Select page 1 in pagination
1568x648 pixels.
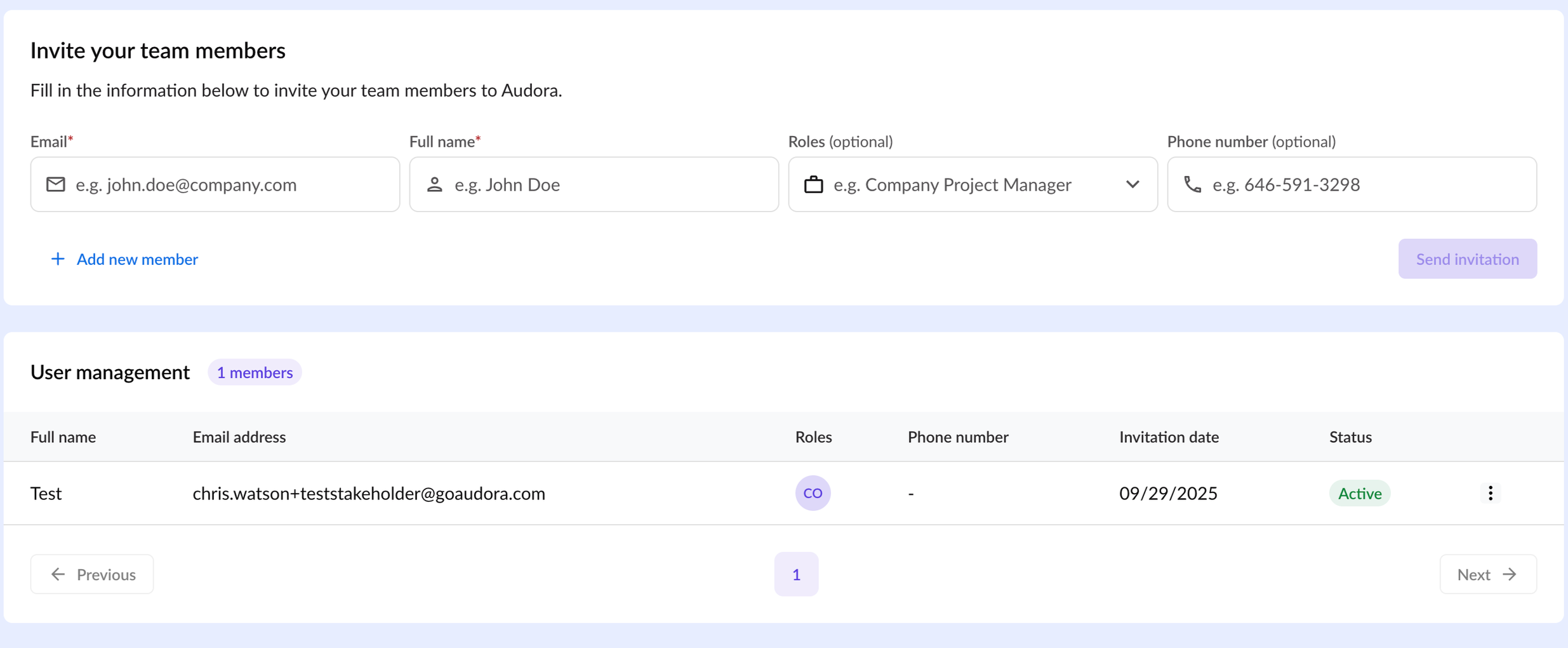[x=796, y=574]
